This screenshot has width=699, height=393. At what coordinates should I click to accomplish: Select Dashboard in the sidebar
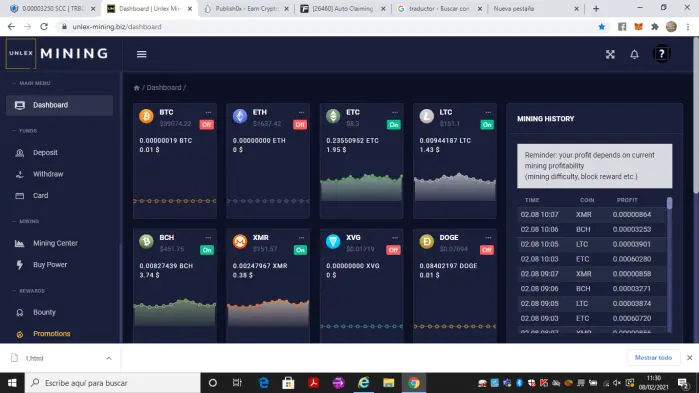(59, 105)
